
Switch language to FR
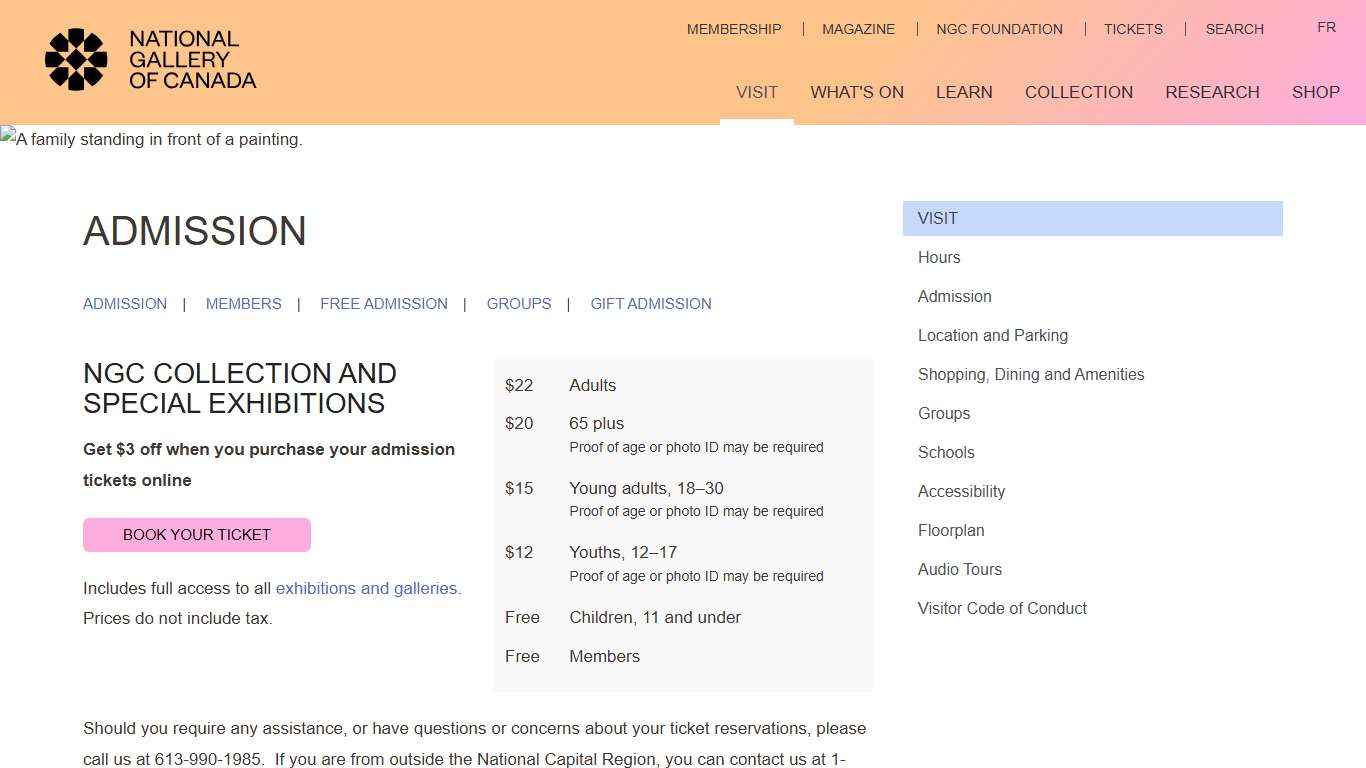click(x=1326, y=27)
